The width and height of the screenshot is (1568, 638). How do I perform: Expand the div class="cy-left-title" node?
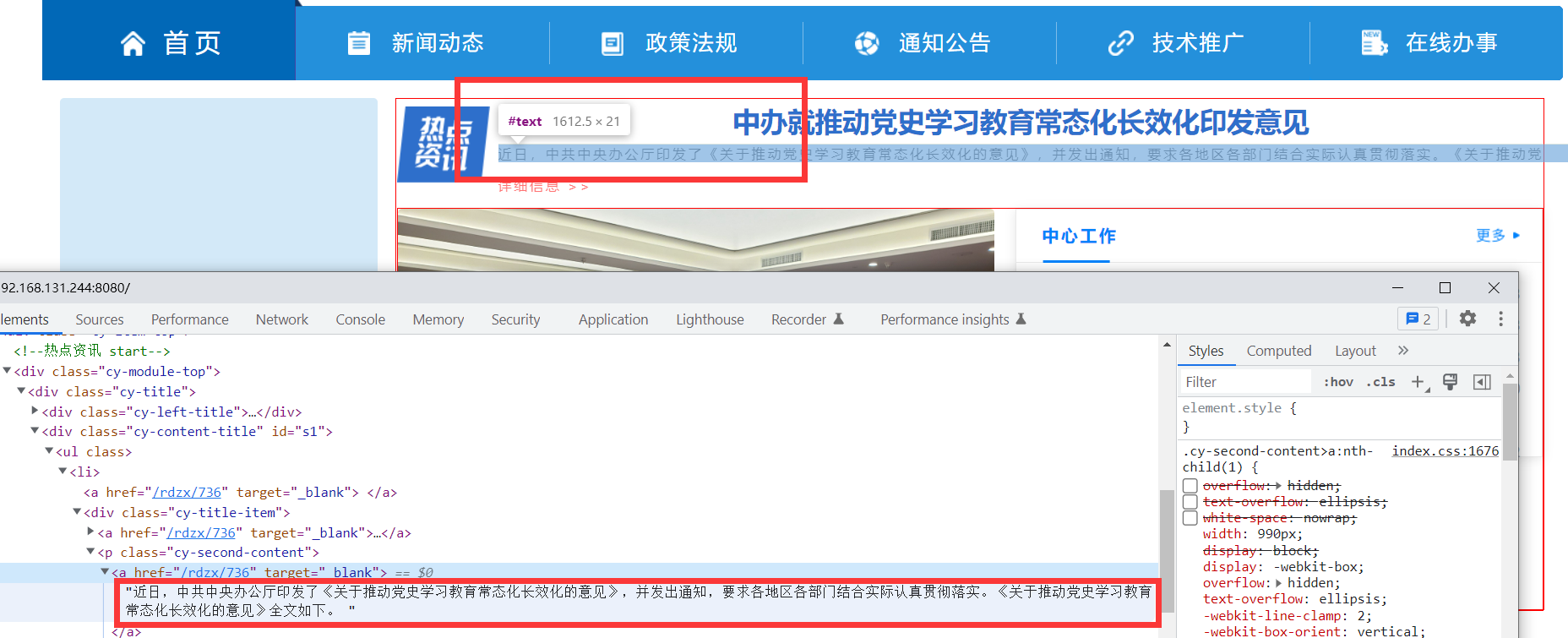[35, 412]
